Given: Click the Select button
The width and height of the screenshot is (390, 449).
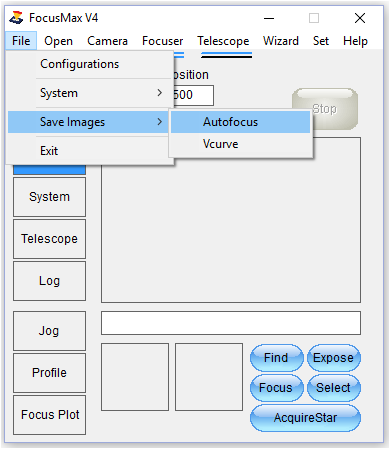Looking at the screenshot, I should 334,388.
